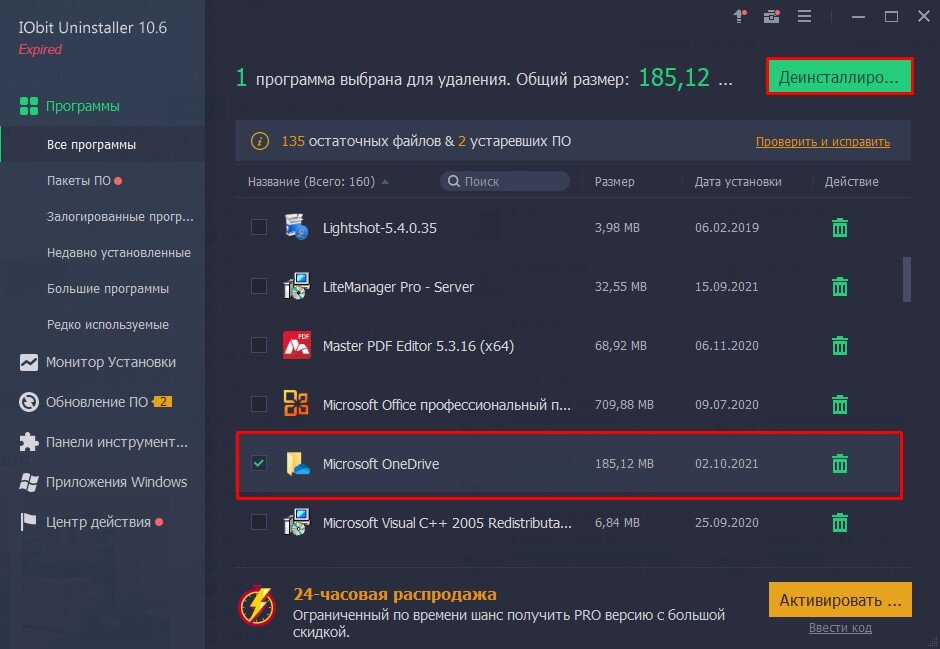This screenshot has height=649, width=940.
Task: Click the 02.10.2021 install date
Action: point(727,463)
